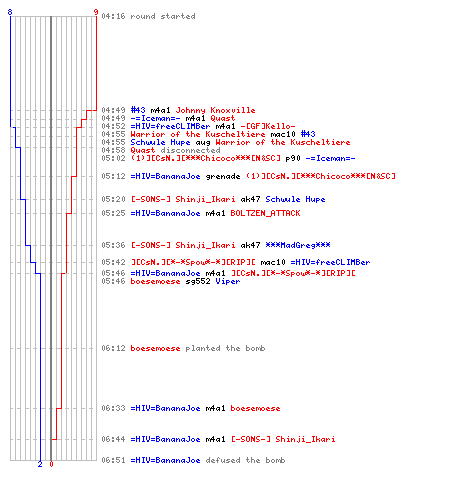Select [-SONS-] Shinji_Ikari victim at 06:44
The height and width of the screenshot is (500, 450).
click(x=283, y=439)
